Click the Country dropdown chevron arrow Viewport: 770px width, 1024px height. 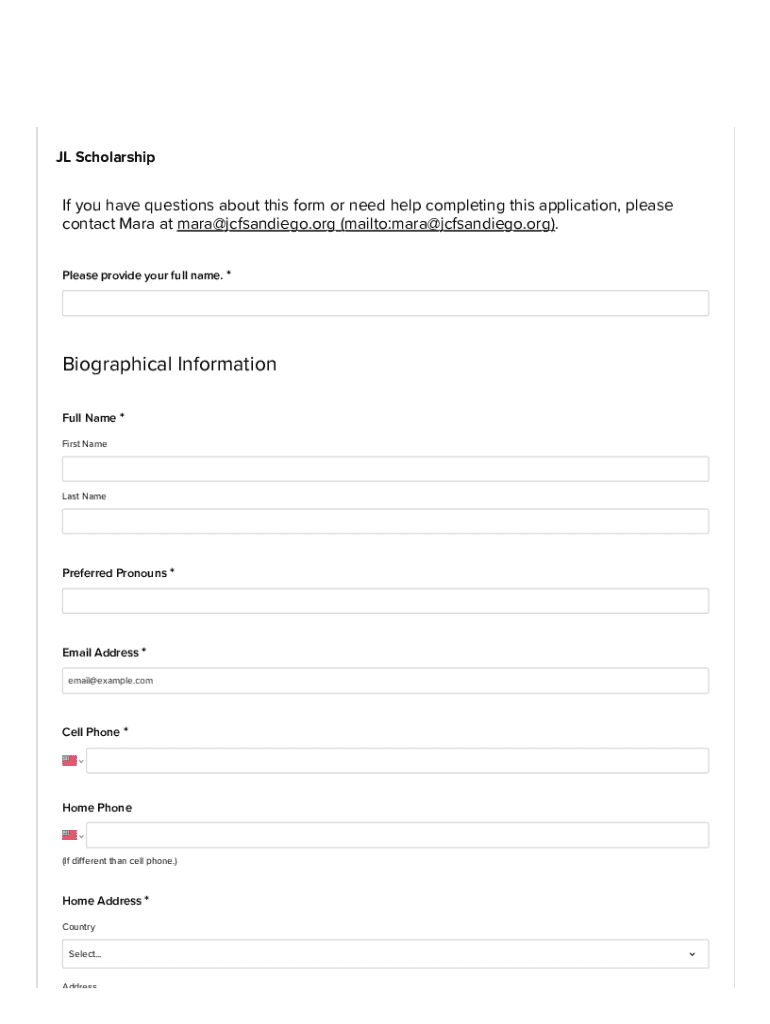pos(692,954)
